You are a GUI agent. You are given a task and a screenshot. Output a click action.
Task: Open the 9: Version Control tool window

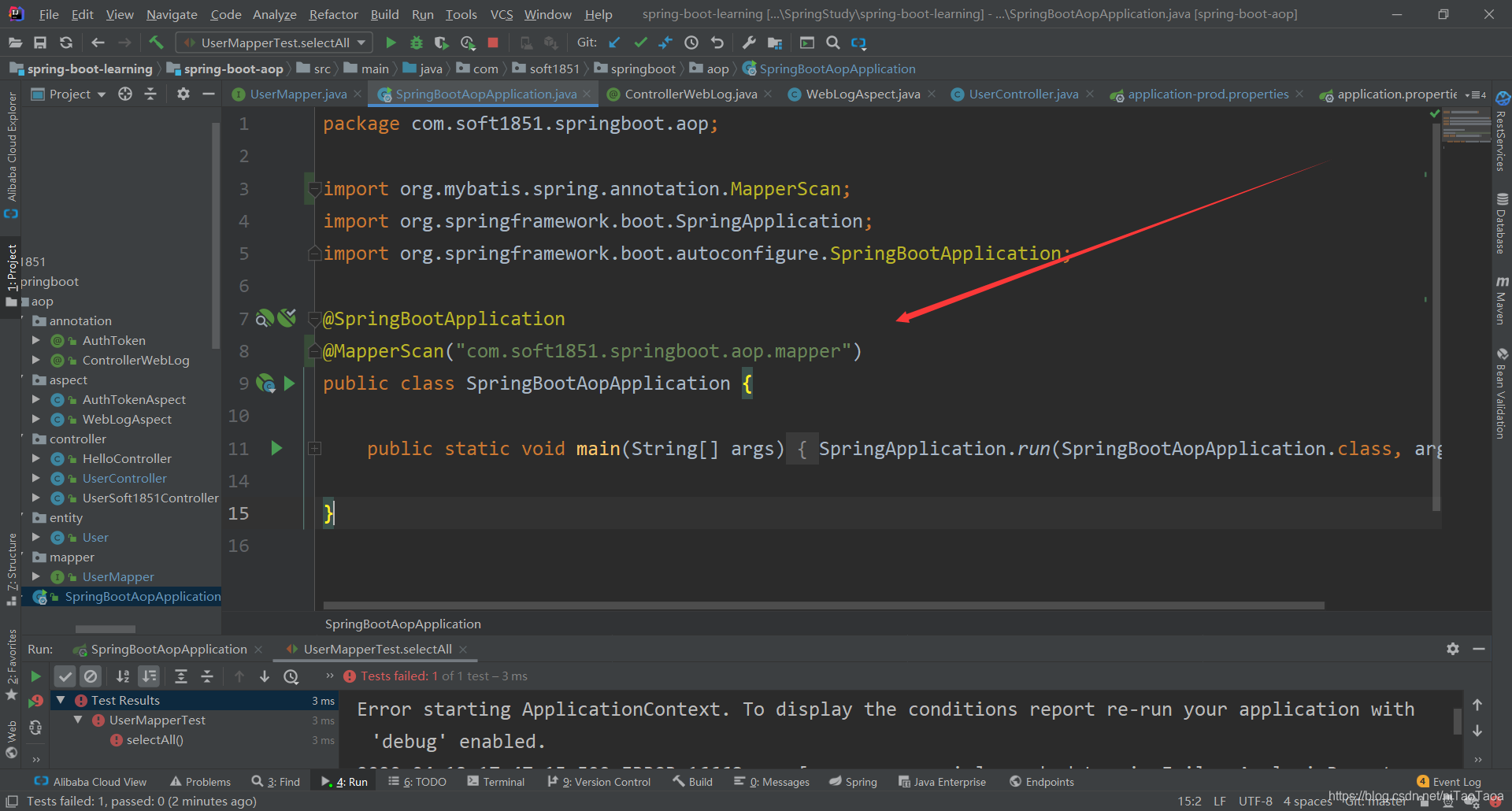[599, 782]
